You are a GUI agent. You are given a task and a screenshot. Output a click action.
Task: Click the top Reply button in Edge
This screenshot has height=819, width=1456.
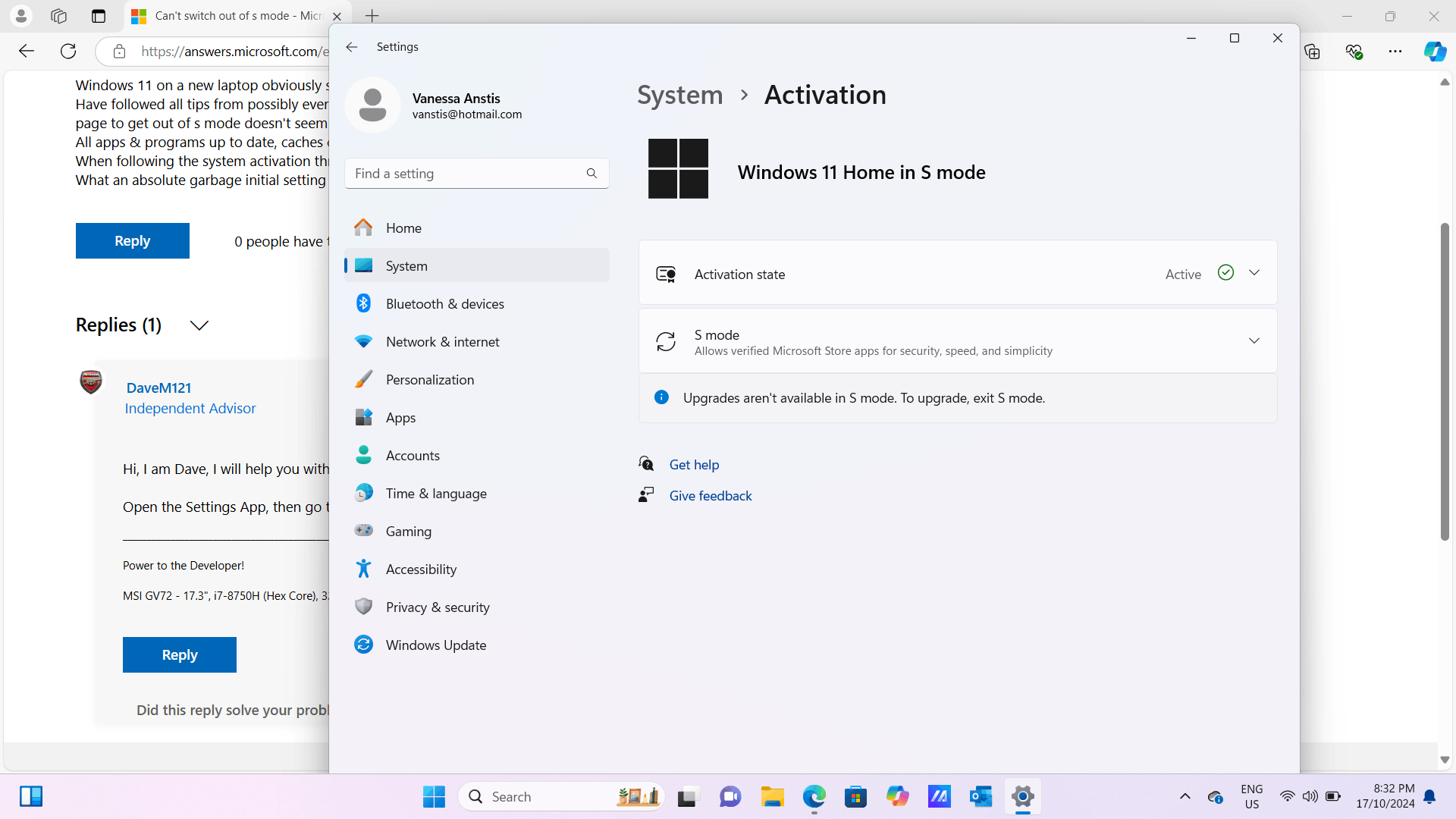(x=133, y=240)
